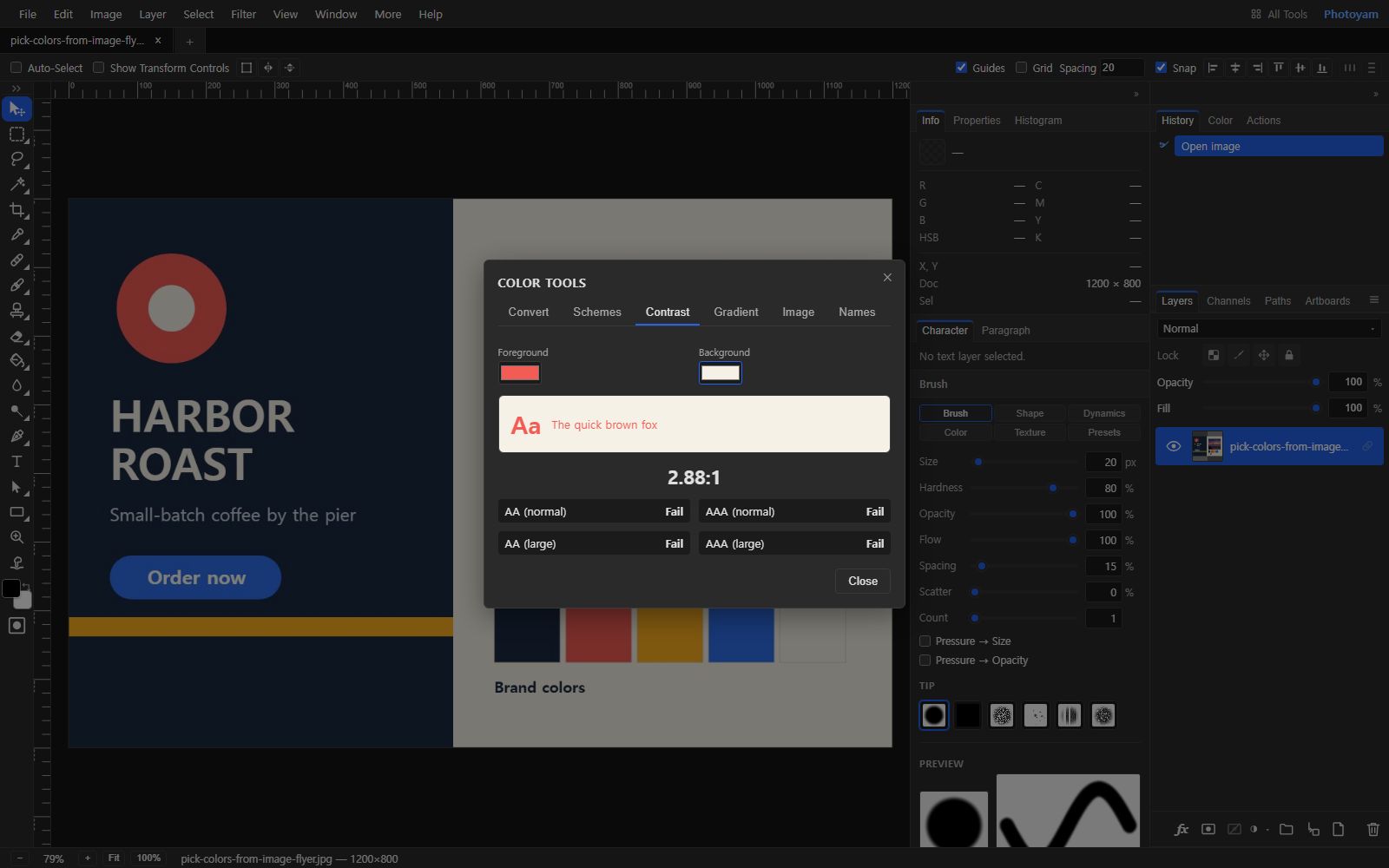Adjust the brush Hardness slider
The width and height of the screenshot is (1389, 868).
coord(1024,488)
